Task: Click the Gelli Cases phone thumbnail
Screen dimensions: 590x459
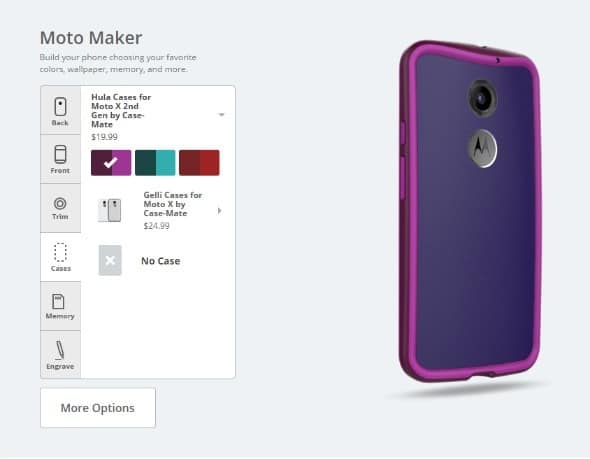Action: click(110, 210)
